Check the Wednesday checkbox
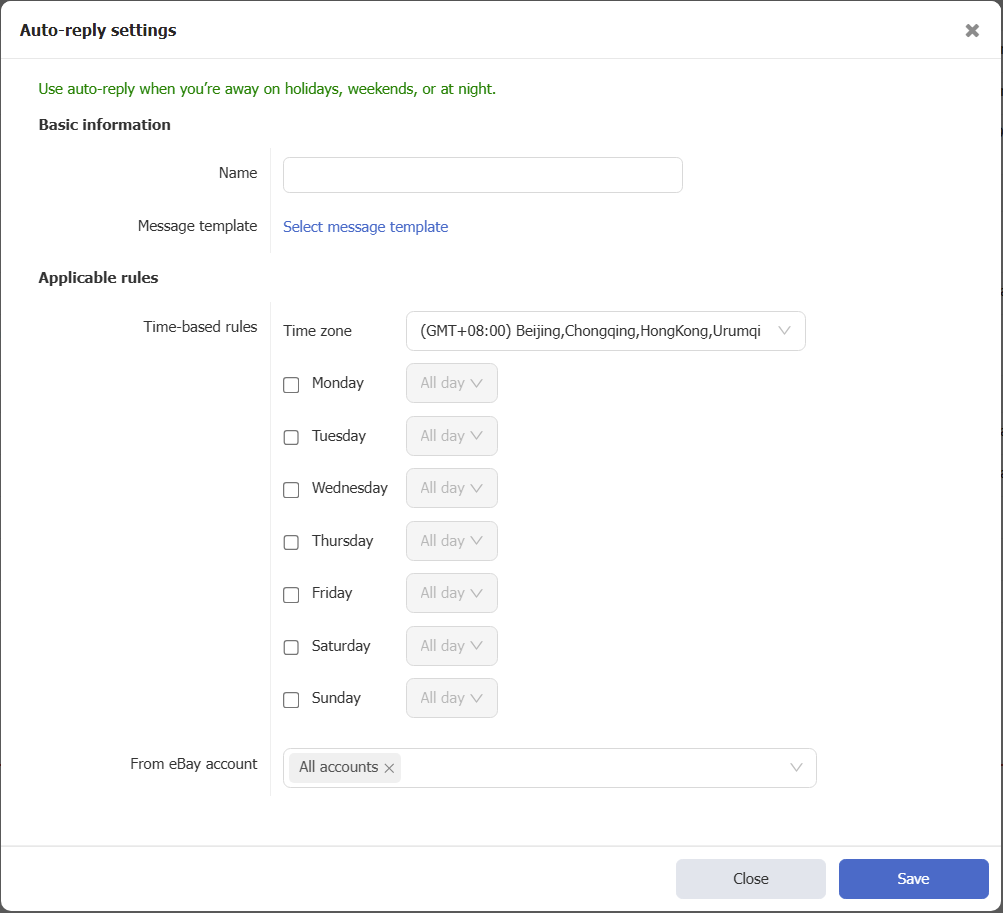 point(291,490)
